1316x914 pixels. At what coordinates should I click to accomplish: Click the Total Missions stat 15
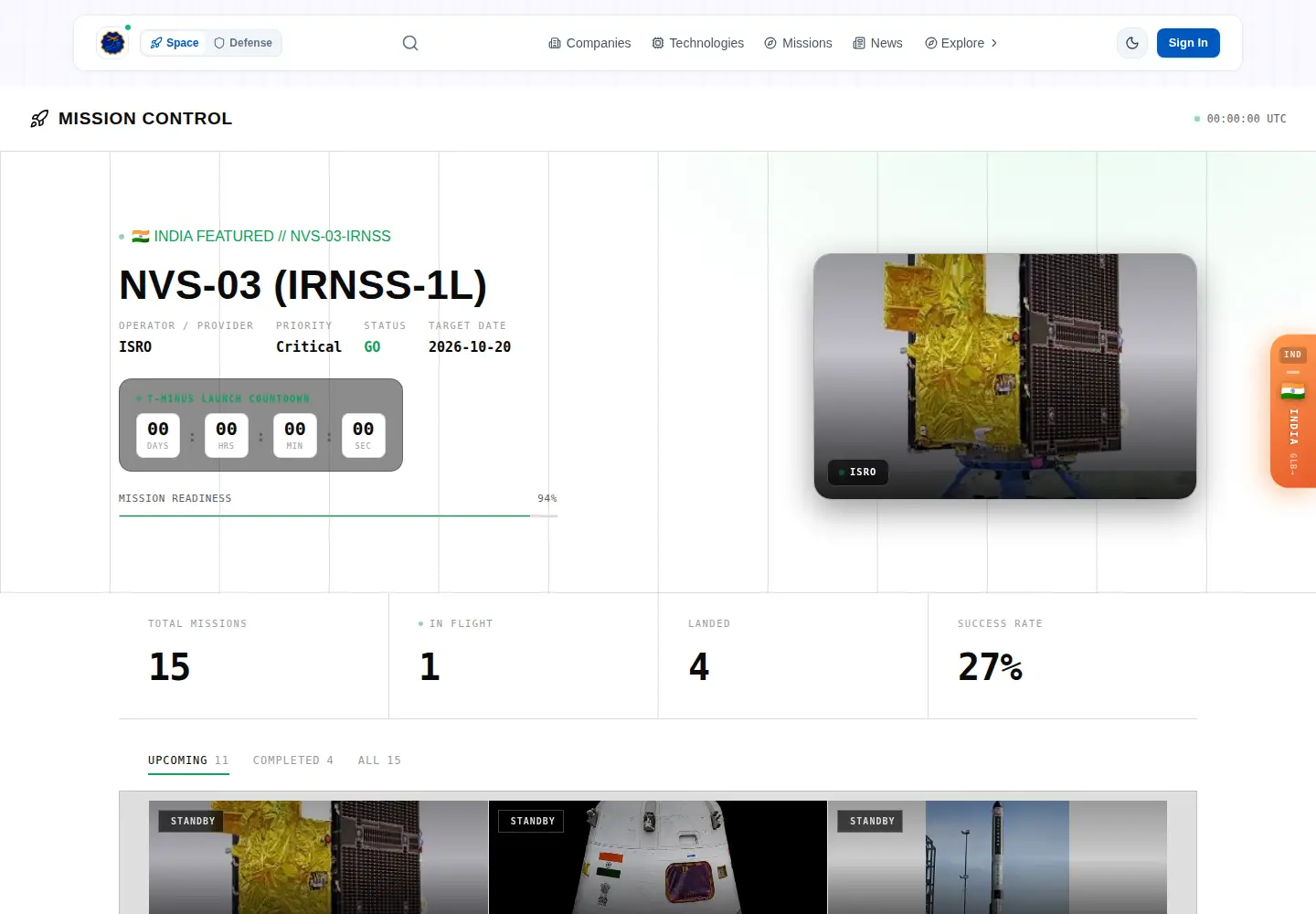click(169, 666)
